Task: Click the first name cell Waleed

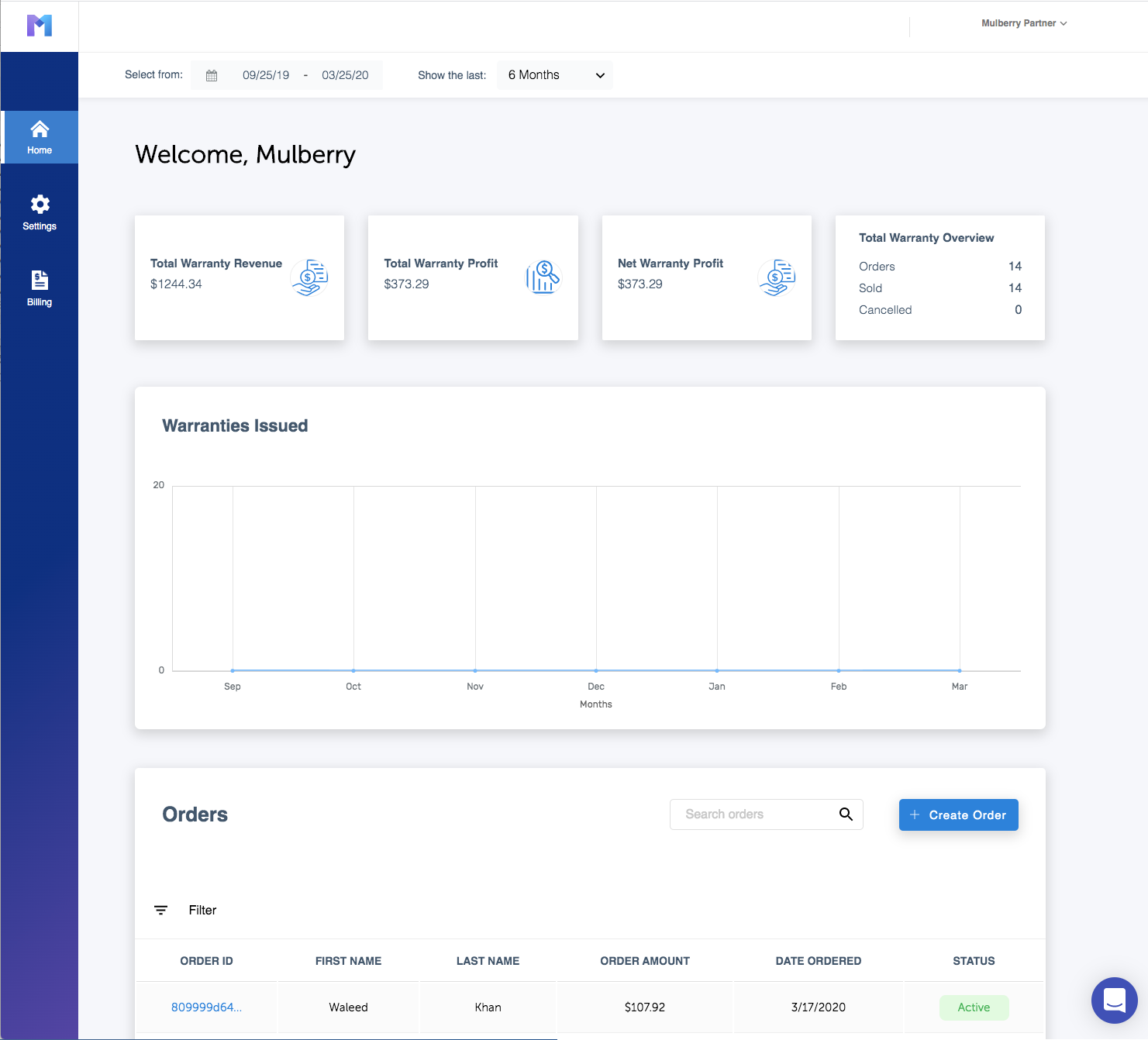Action: pyautogui.click(x=348, y=1007)
